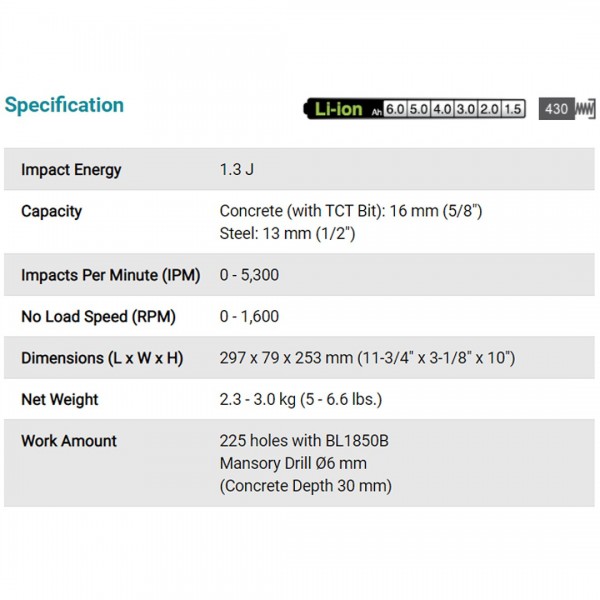
Task: Select the 2.0 Ah battery box
Action: [x=489, y=109]
